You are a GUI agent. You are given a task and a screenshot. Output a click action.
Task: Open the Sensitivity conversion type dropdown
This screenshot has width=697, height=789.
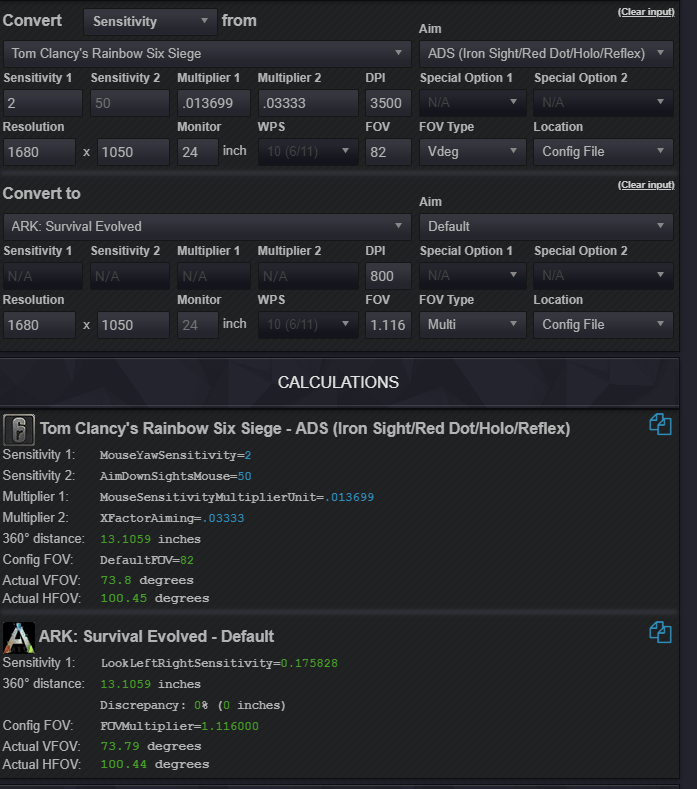(x=150, y=22)
